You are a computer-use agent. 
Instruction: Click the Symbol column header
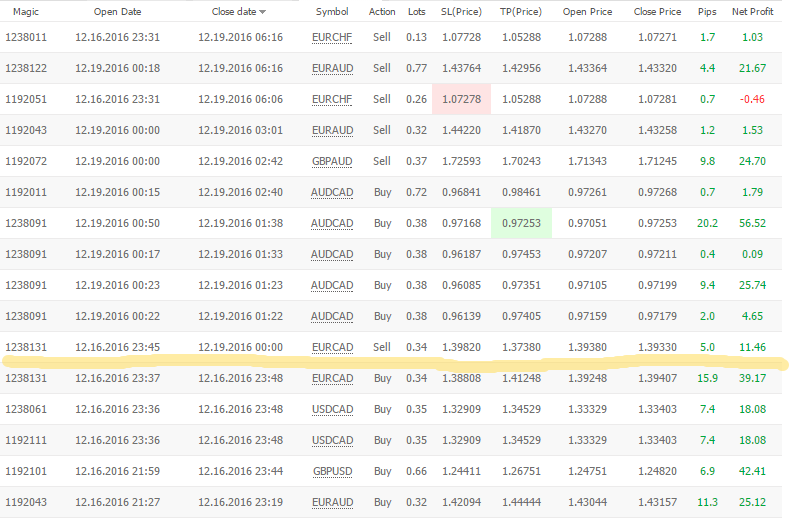332,12
